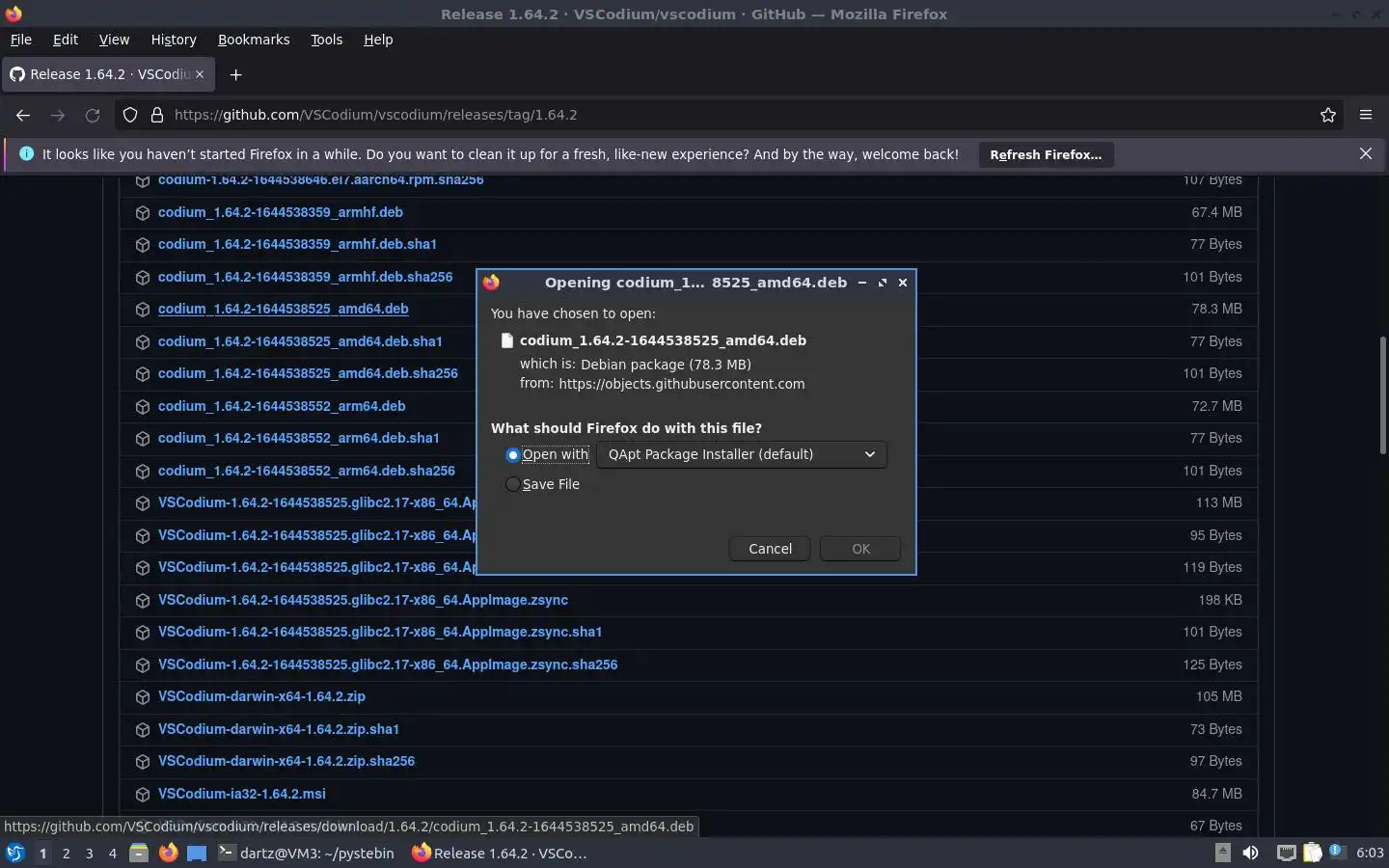Open the AppImage.zsync.sha1 link
Screen dimensions: 1389x868
[380, 632]
